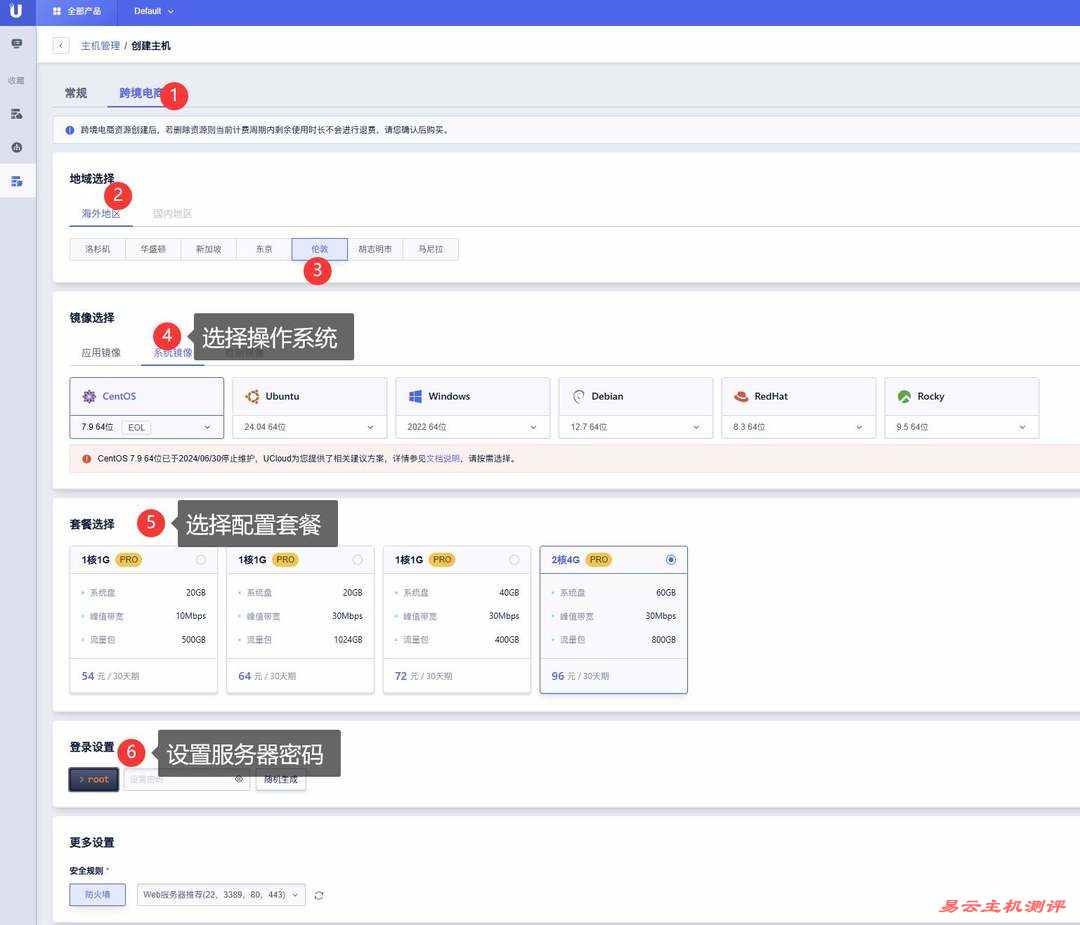Select the 国内地区 region tab
The image size is (1080, 925).
tap(172, 214)
